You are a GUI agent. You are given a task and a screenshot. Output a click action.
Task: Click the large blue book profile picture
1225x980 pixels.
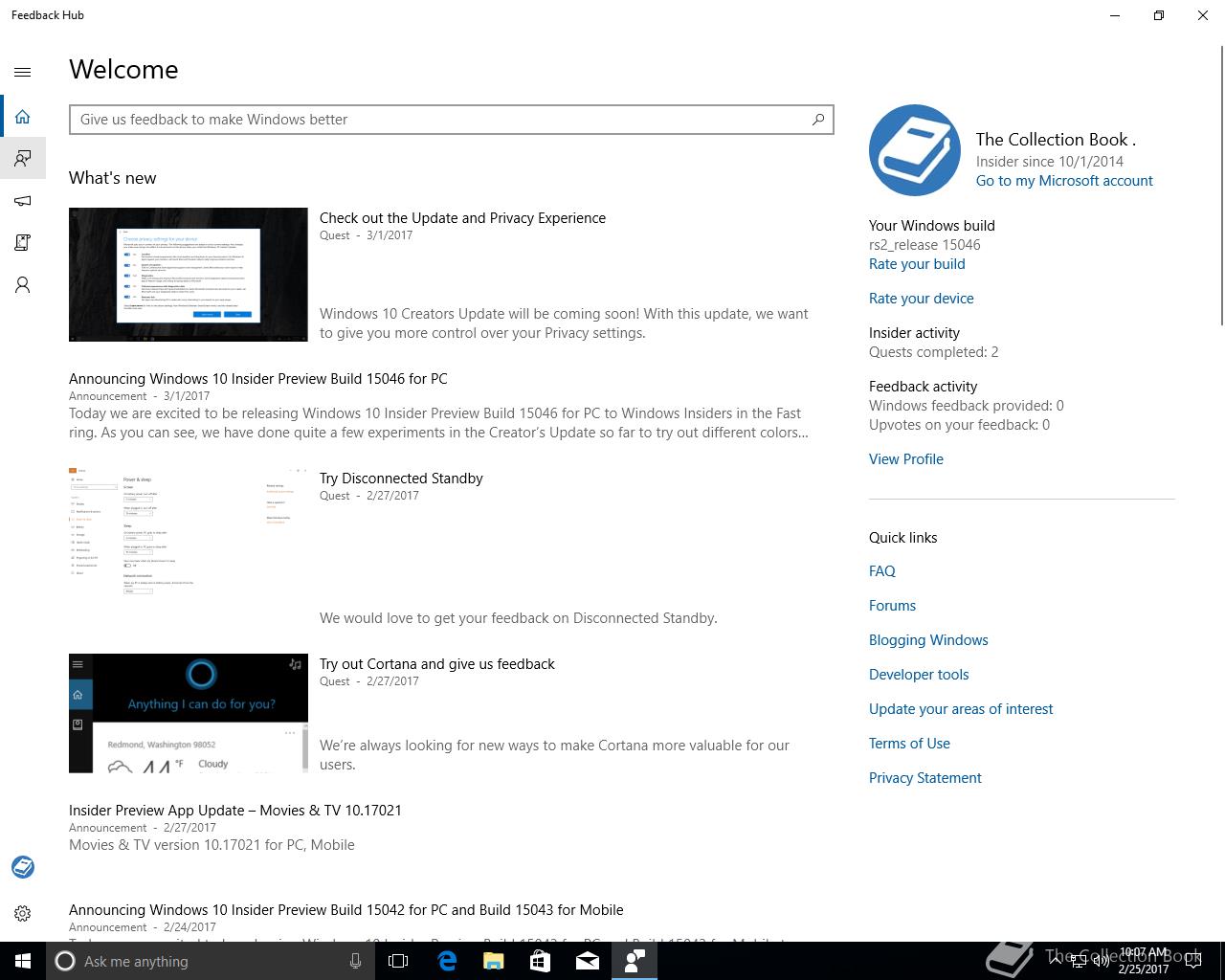click(x=915, y=150)
